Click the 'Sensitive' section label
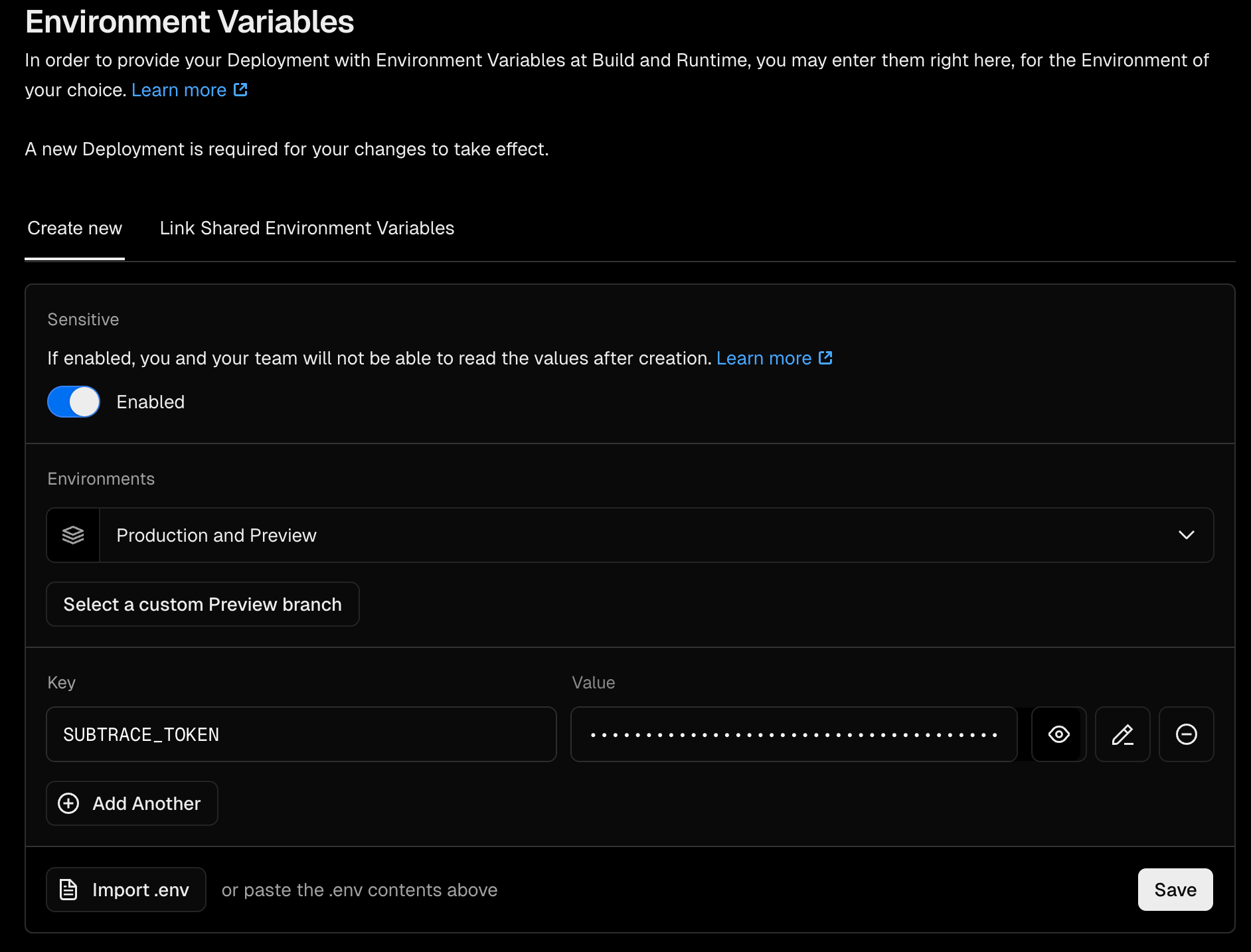The height and width of the screenshot is (952, 1251). click(x=83, y=319)
